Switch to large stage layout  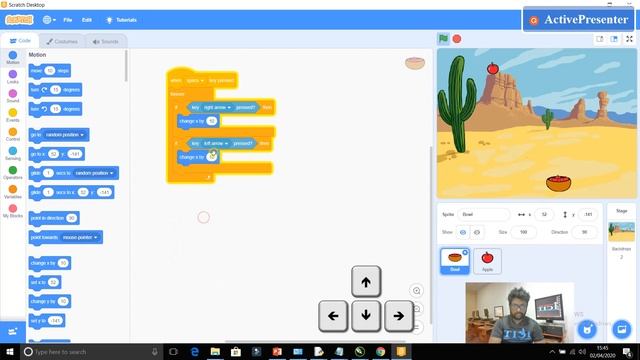pyautogui.click(x=614, y=39)
